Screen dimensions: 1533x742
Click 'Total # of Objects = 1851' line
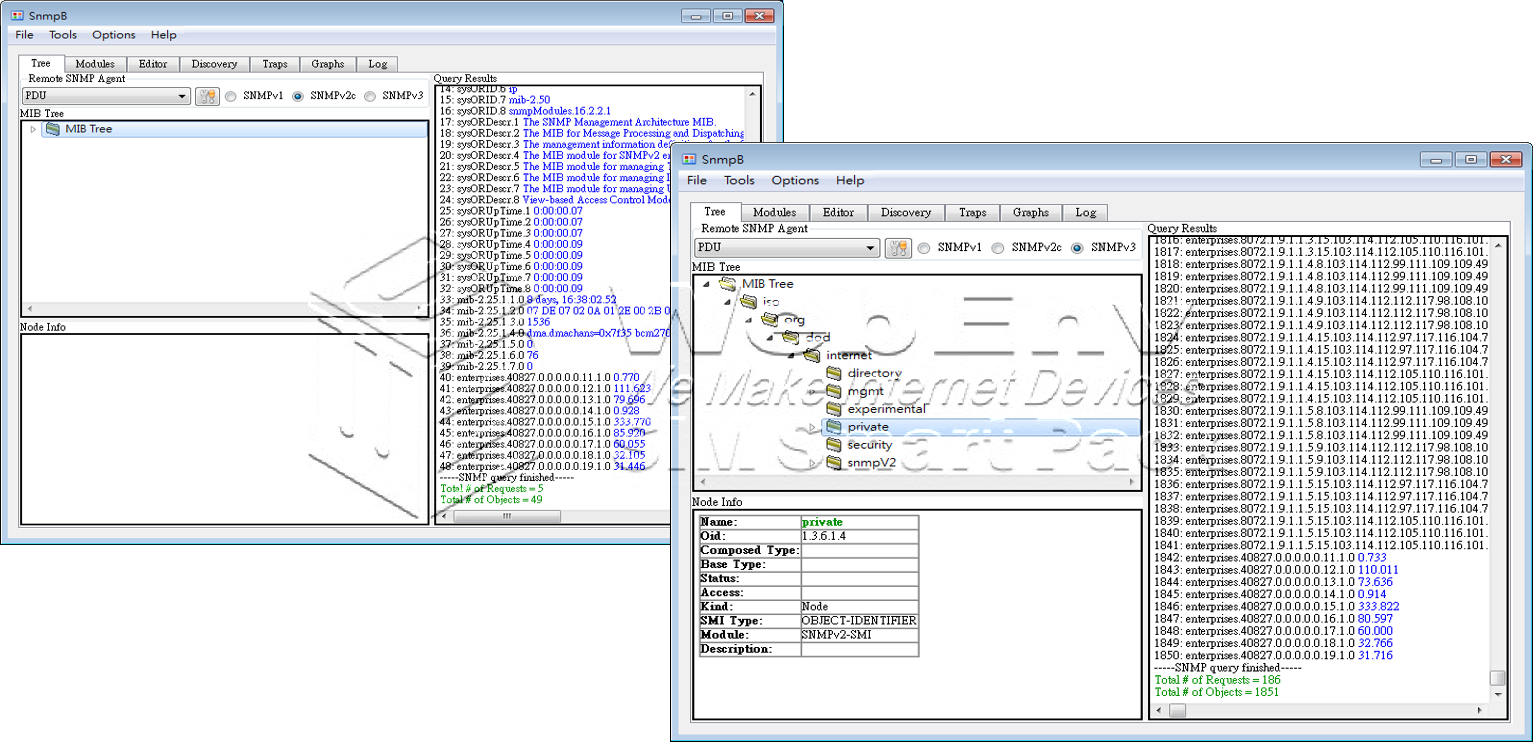[x=1216, y=692]
